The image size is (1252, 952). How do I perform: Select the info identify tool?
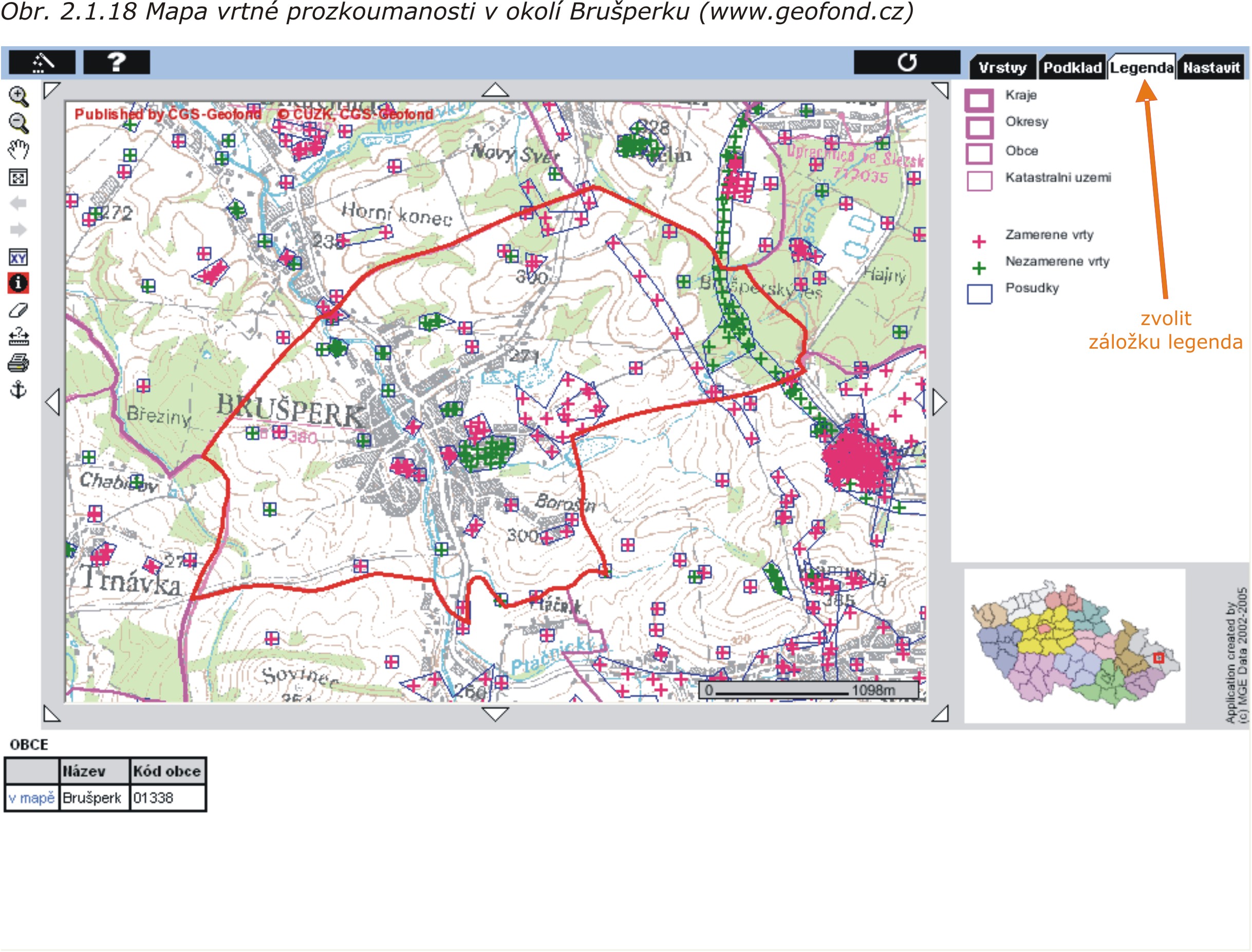click(18, 283)
